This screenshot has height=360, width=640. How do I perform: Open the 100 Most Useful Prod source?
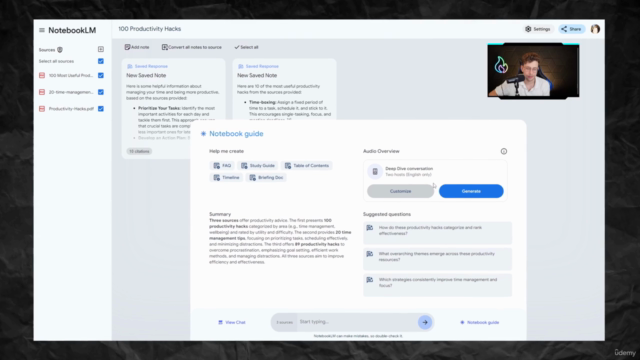tap(71, 76)
